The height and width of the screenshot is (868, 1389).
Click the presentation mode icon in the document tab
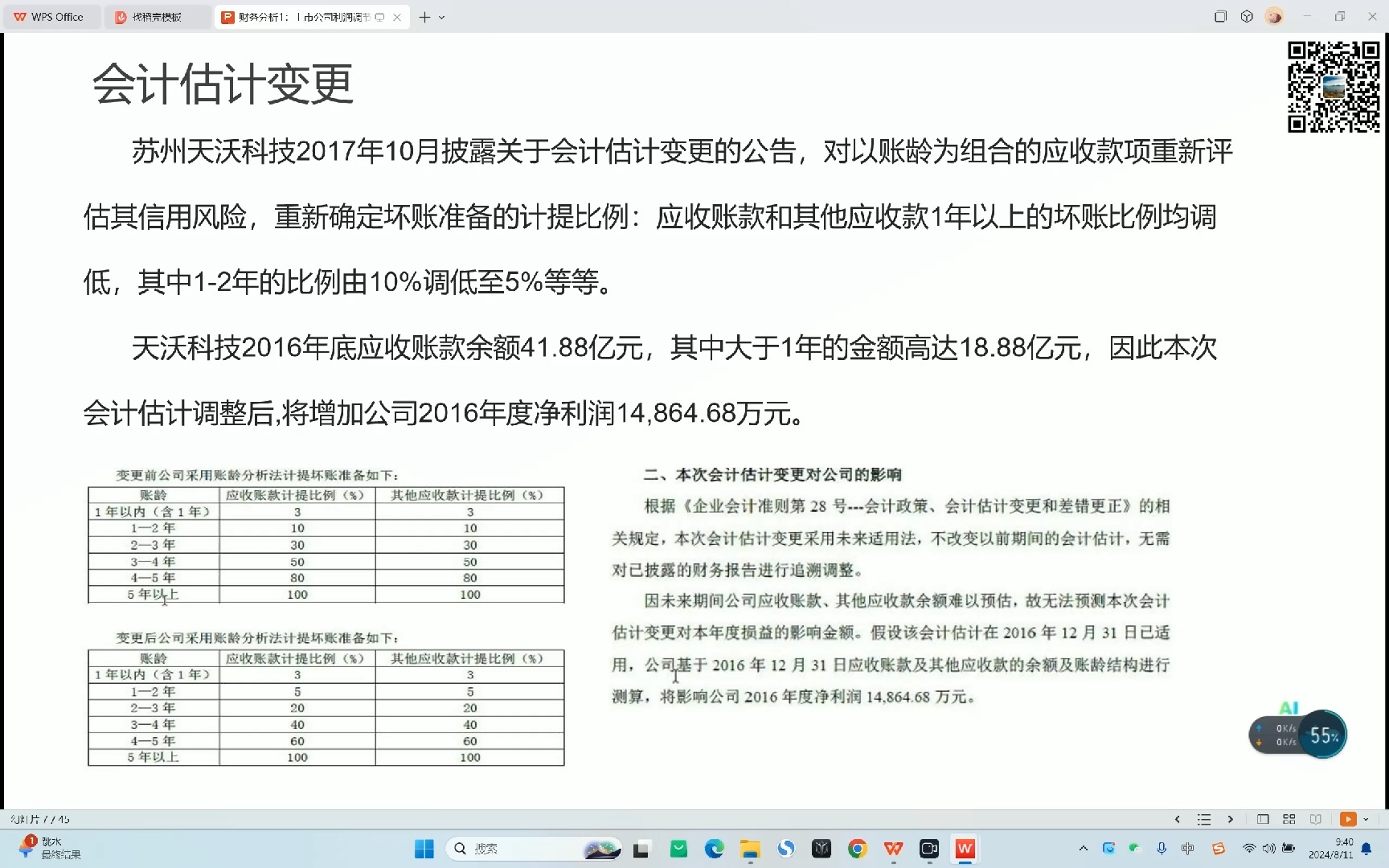[x=379, y=17]
